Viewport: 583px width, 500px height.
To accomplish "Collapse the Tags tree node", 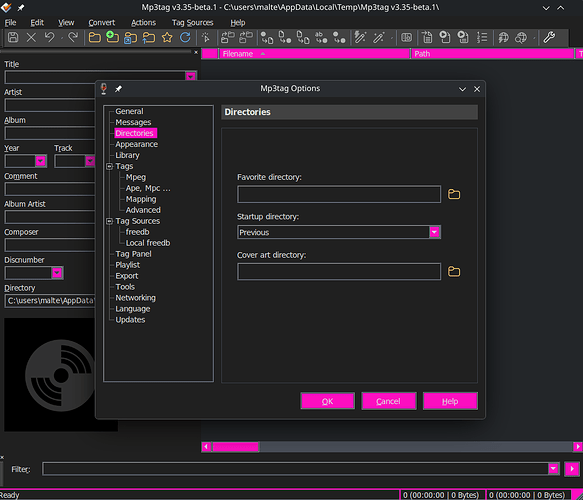I will (x=109, y=166).
